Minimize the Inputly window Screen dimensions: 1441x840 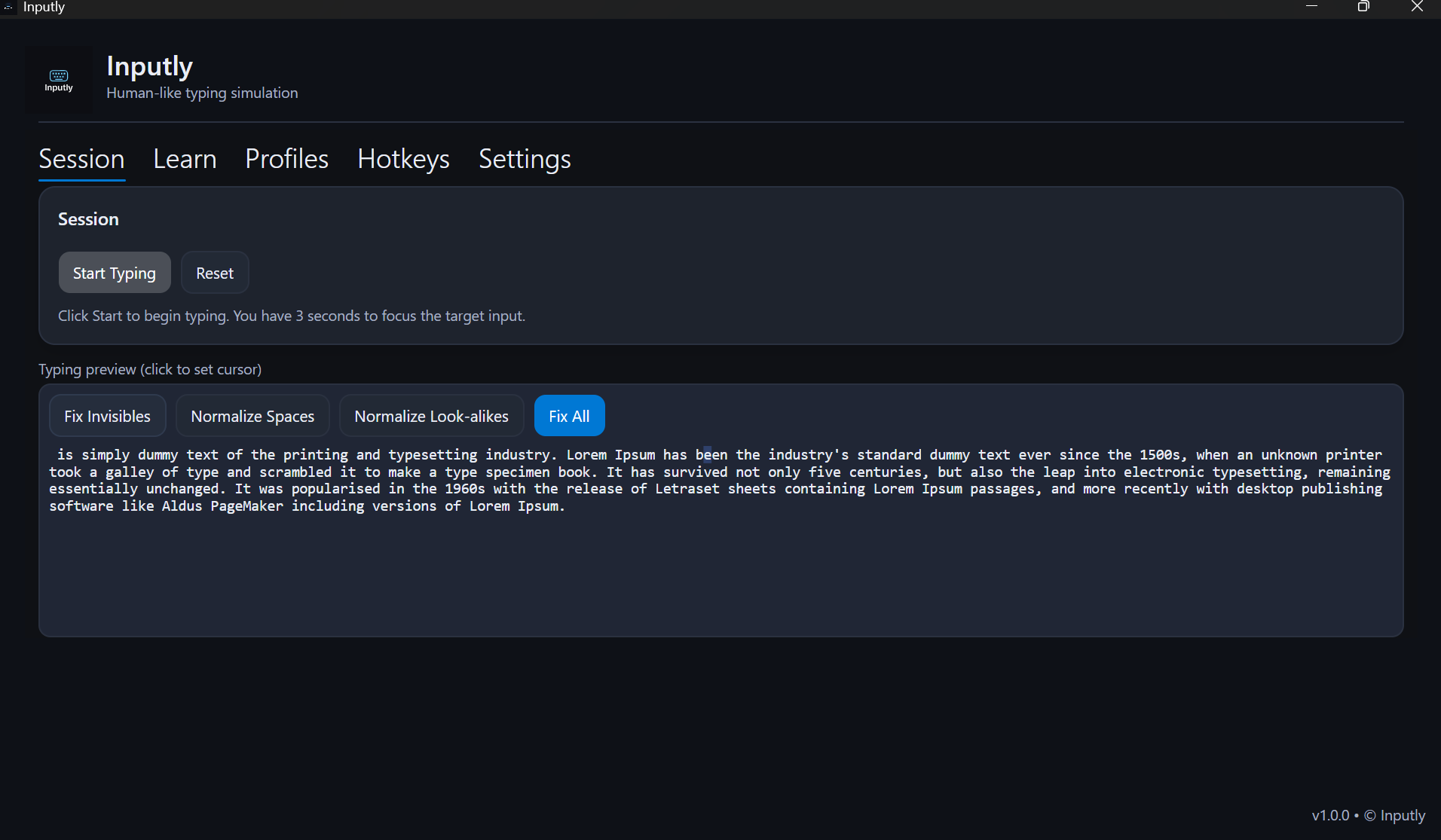[1311, 7]
